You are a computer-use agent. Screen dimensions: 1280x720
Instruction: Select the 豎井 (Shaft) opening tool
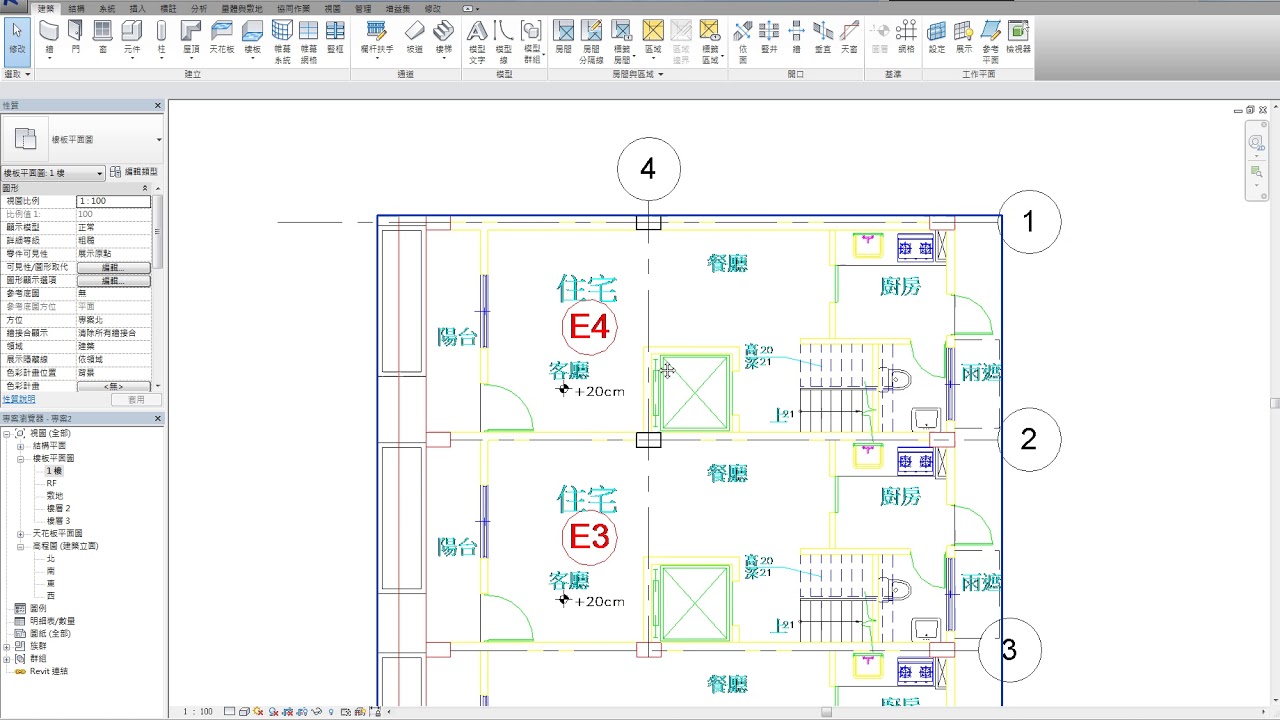pos(769,39)
